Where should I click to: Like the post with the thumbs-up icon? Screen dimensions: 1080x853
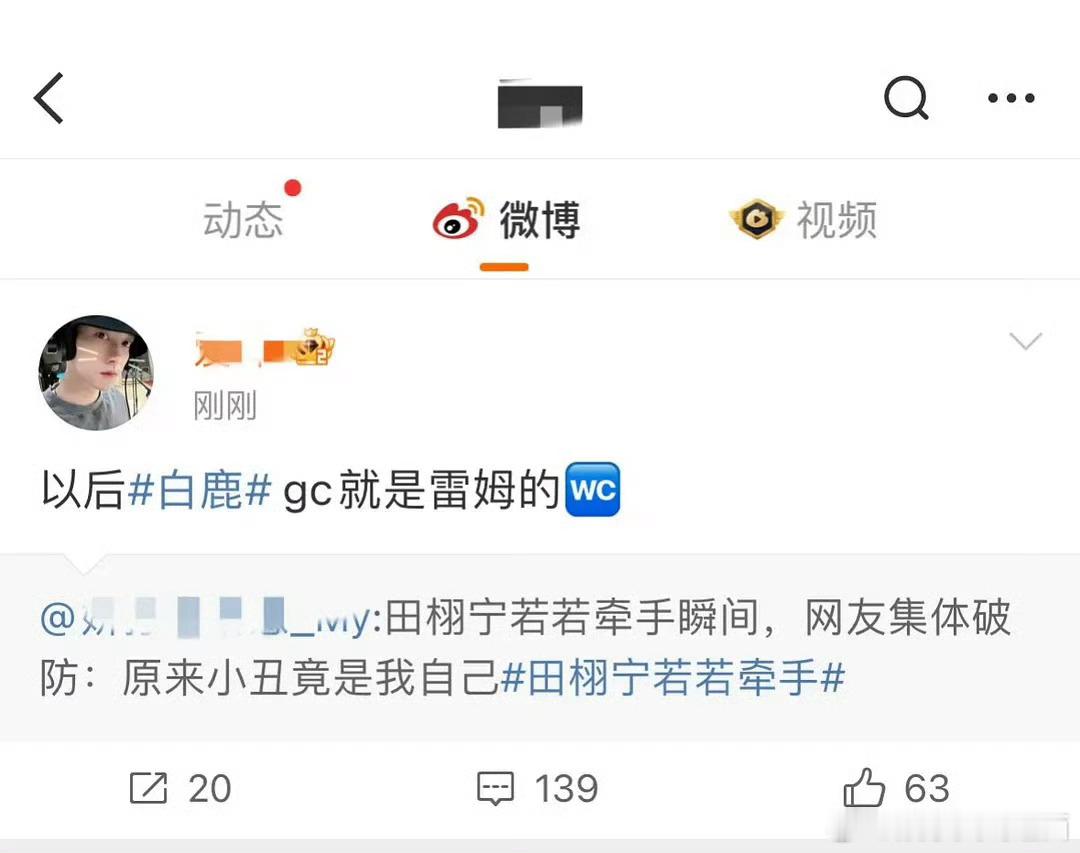point(864,788)
